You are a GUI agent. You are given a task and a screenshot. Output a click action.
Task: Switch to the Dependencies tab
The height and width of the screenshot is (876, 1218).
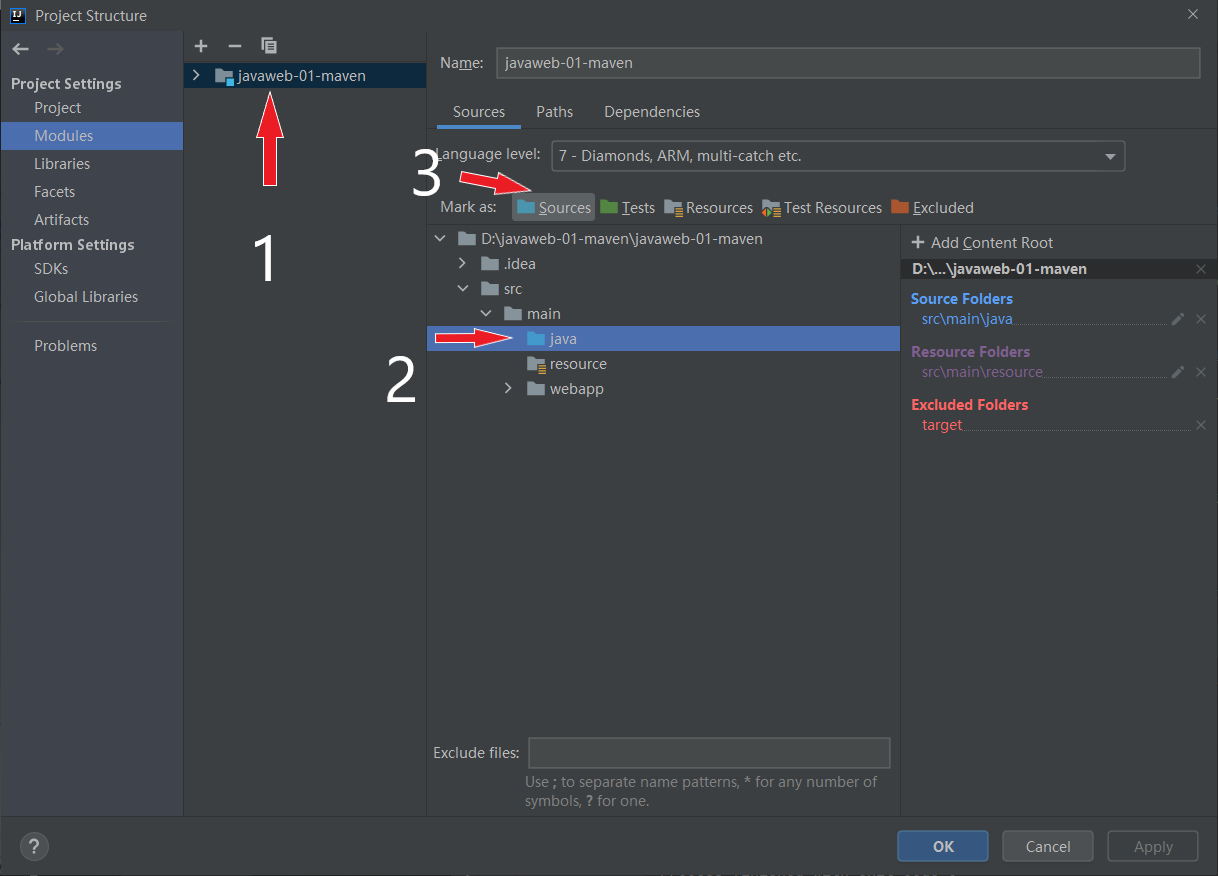click(652, 112)
